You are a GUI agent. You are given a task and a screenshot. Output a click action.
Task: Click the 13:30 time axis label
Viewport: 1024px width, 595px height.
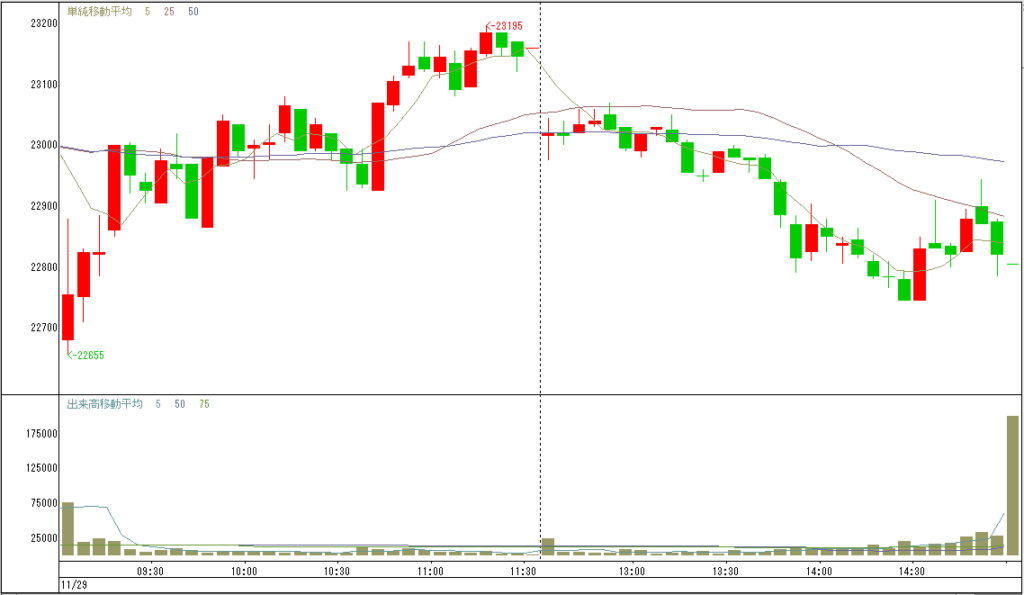point(725,571)
